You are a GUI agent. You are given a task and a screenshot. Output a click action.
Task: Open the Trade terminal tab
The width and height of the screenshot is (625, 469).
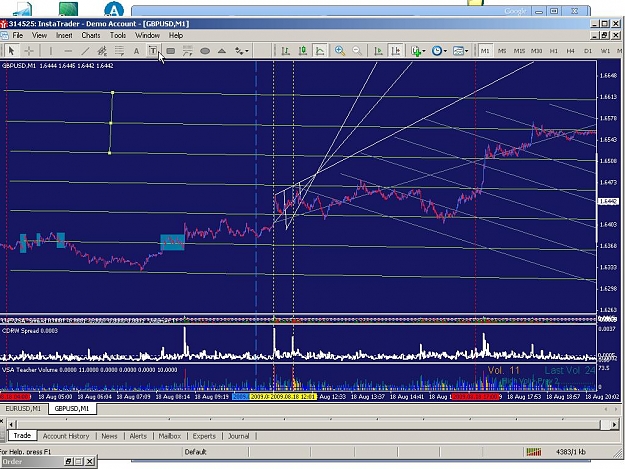(x=22, y=436)
